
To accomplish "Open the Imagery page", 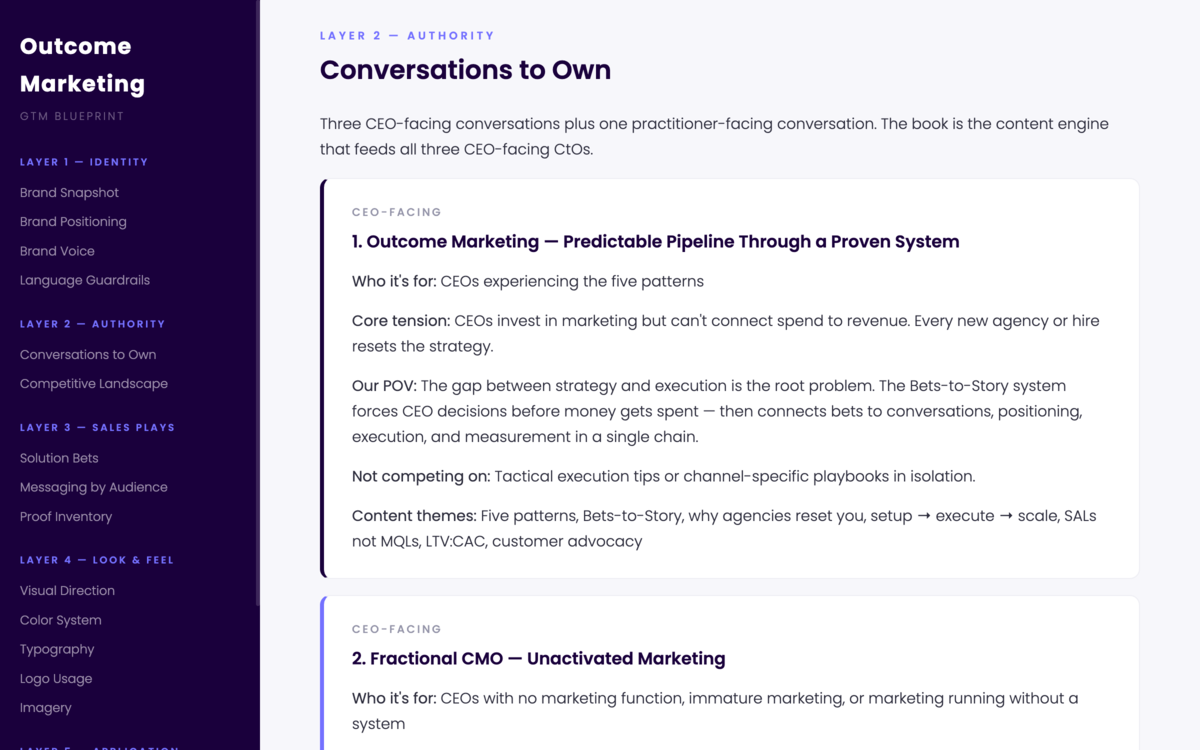I will point(45,707).
